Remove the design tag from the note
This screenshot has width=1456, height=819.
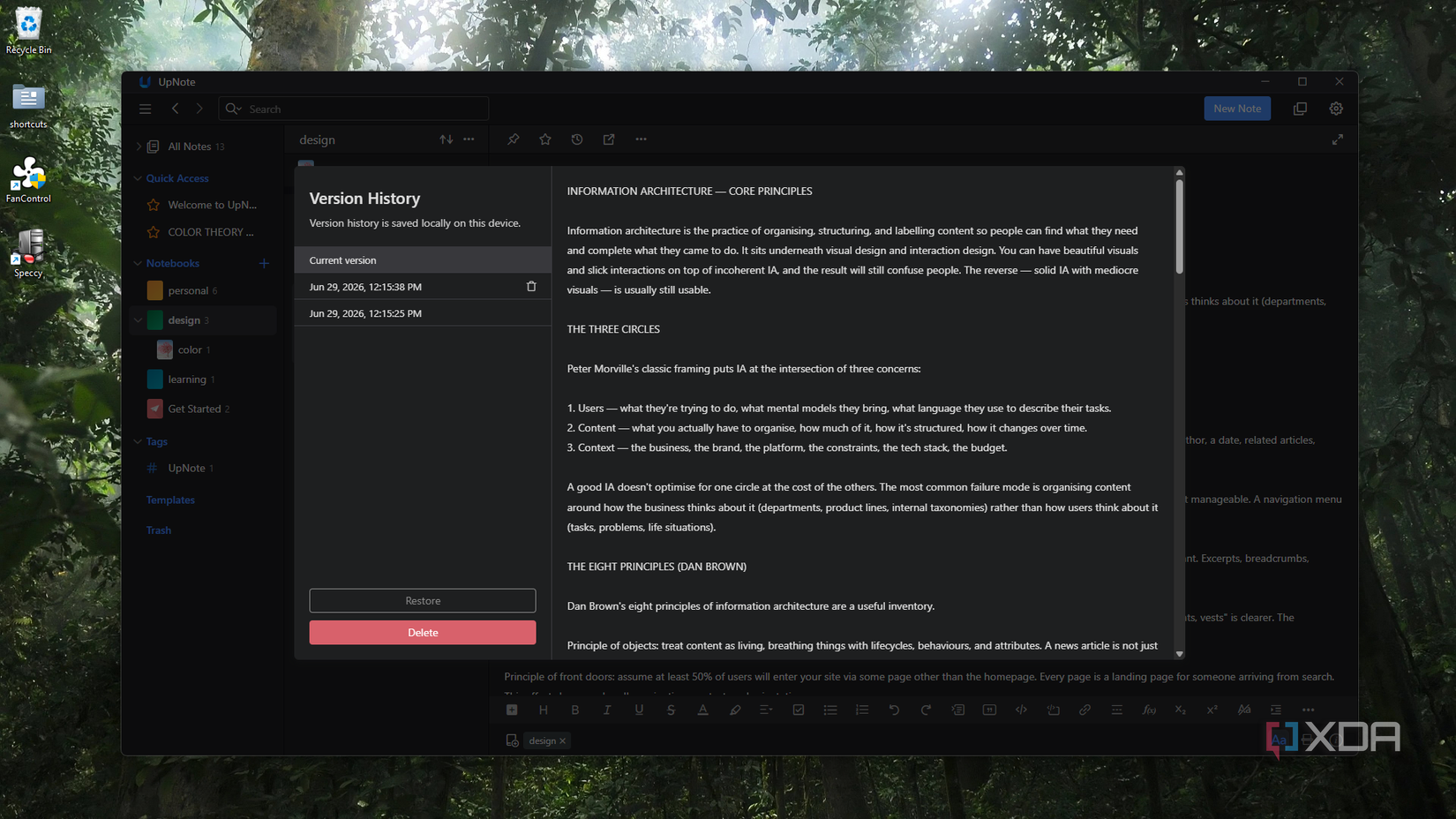(x=562, y=741)
